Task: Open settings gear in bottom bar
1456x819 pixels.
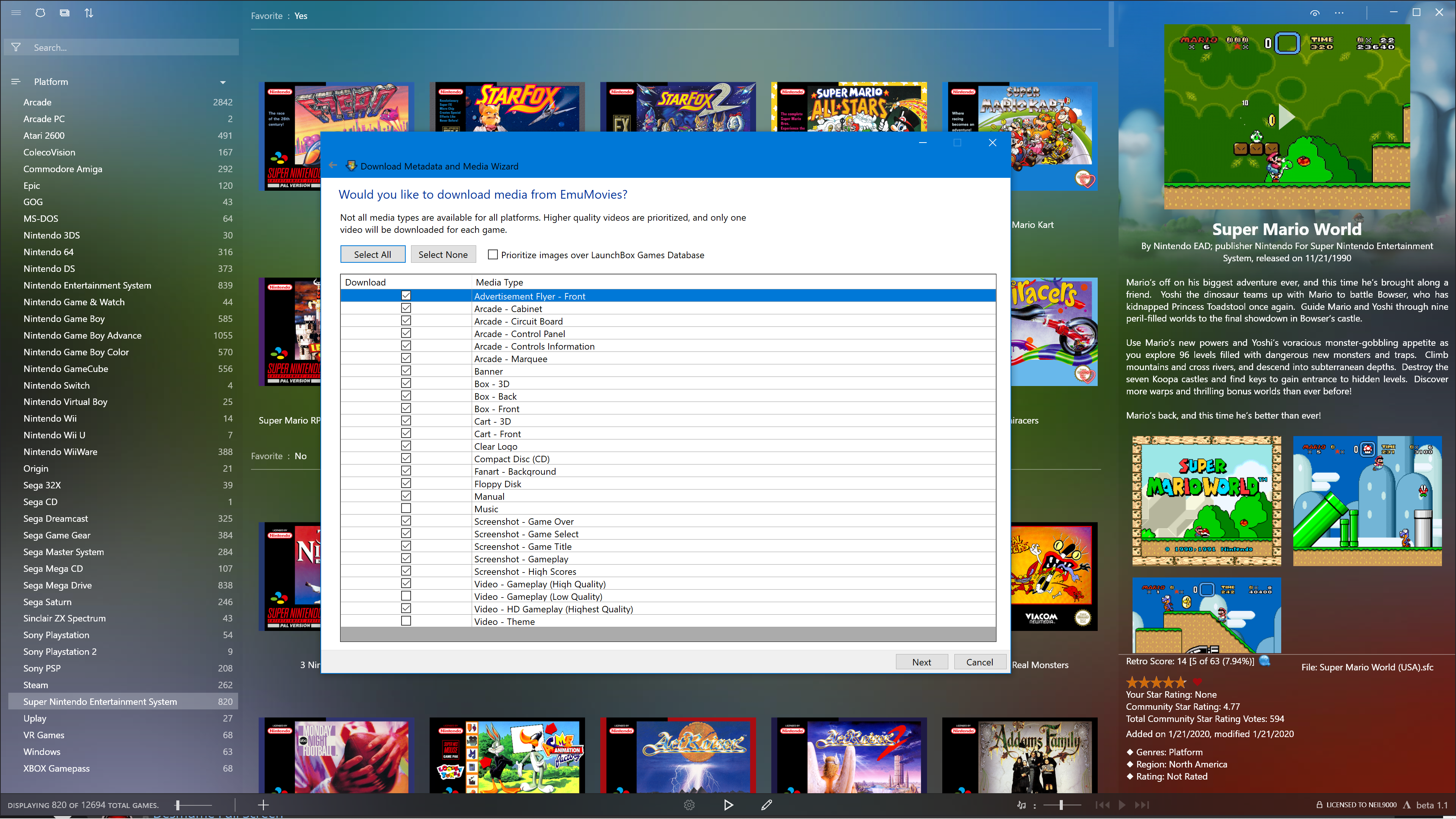Action: point(689,805)
